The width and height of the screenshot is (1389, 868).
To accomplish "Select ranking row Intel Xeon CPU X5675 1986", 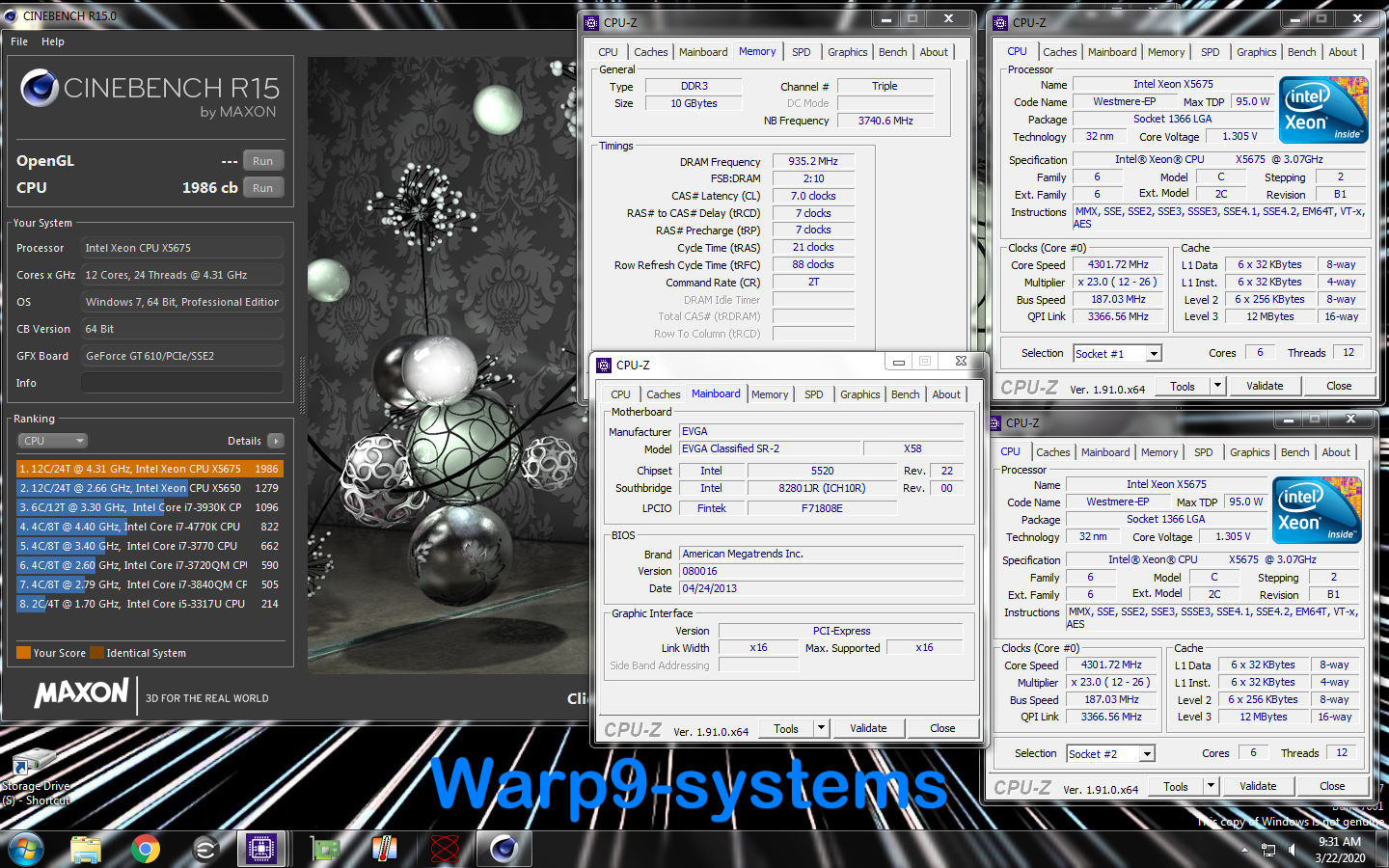I will pos(150,469).
